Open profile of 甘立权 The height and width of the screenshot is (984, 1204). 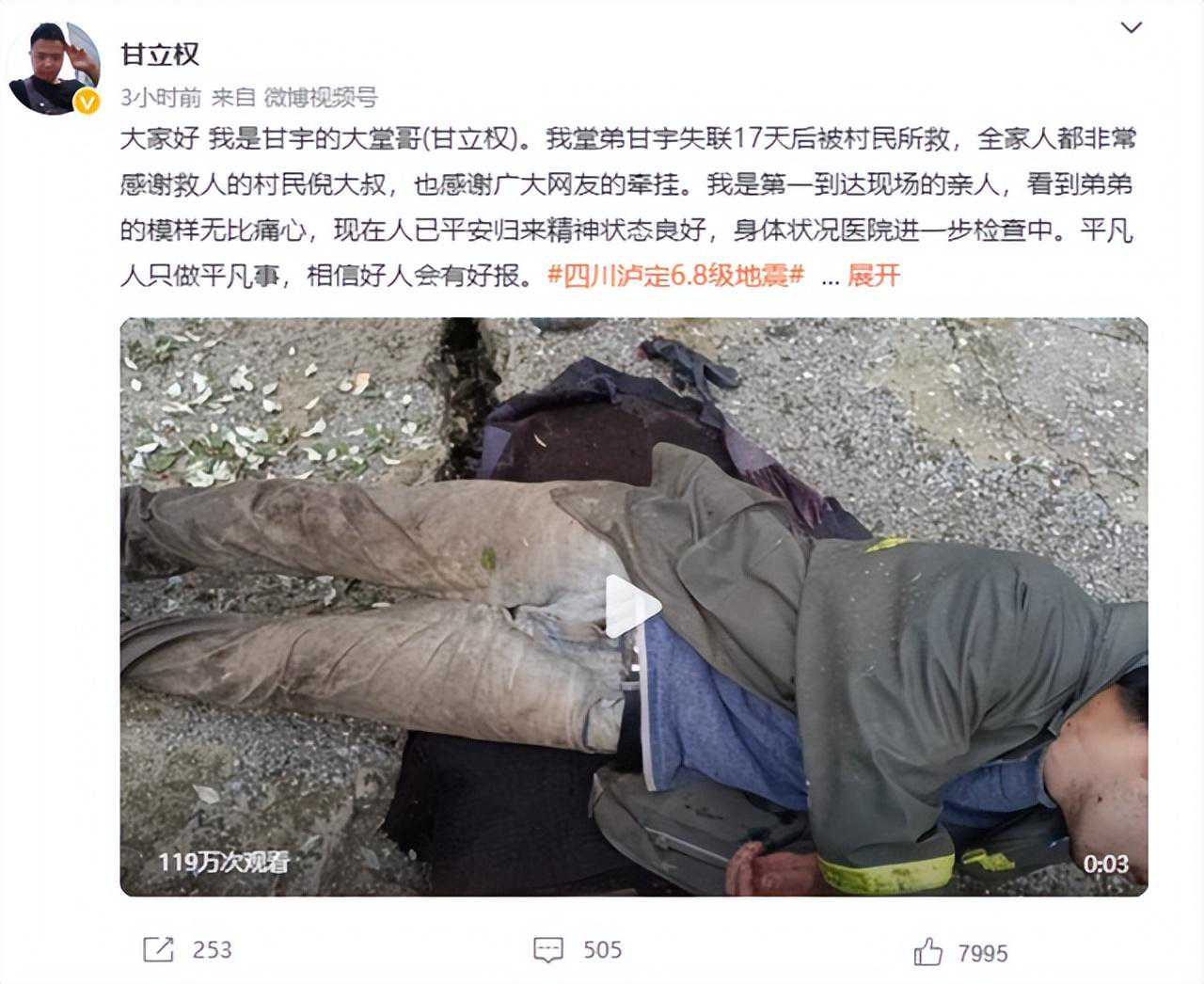[x=160, y=55]
